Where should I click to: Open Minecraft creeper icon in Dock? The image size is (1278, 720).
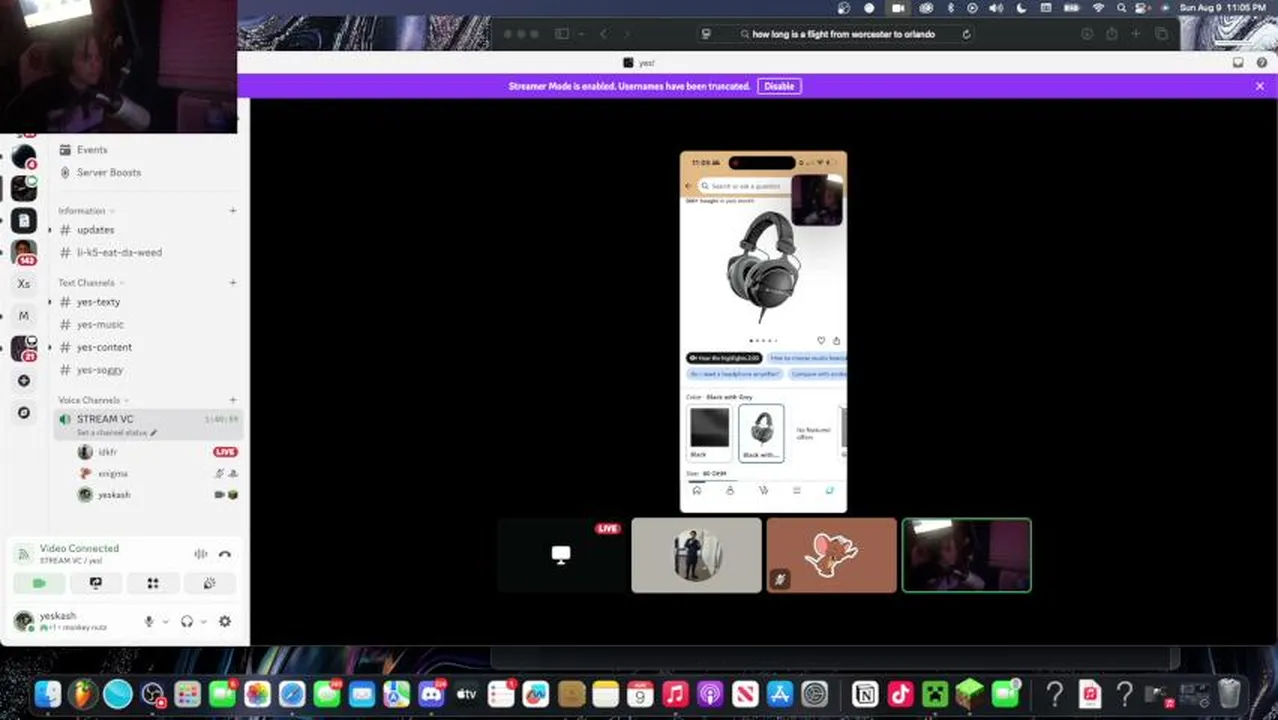click(x=934, y=693)
